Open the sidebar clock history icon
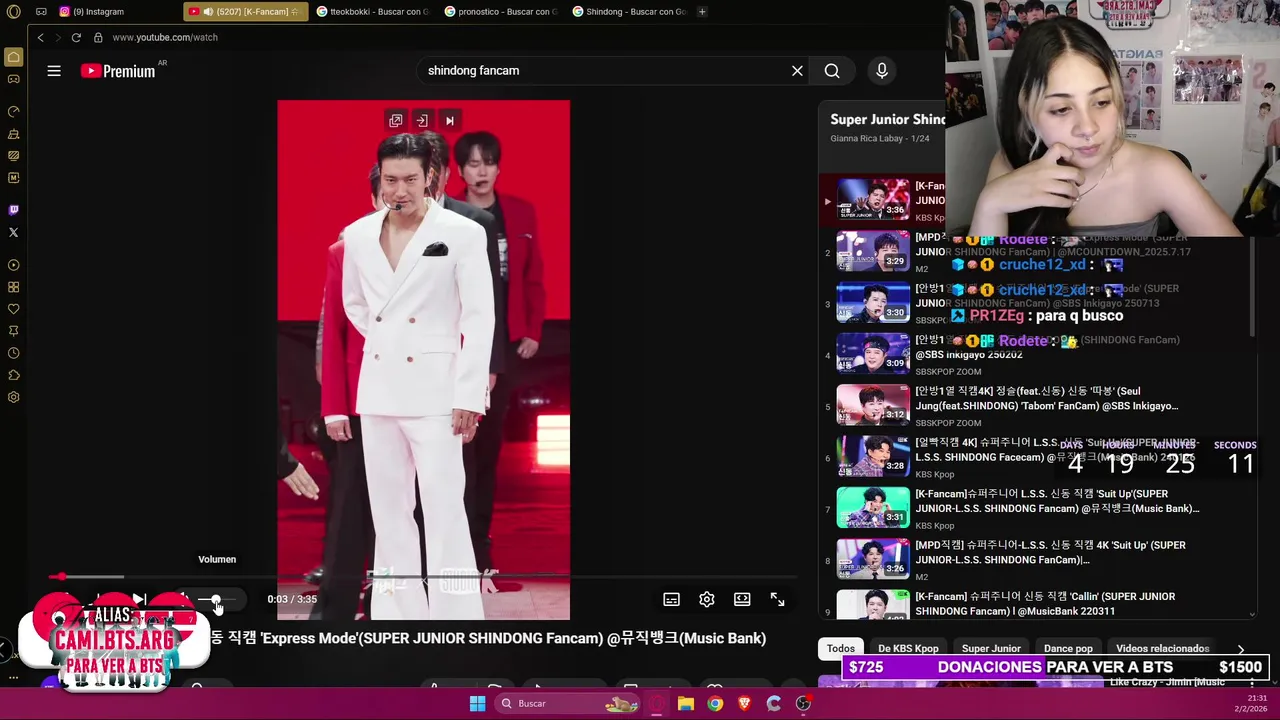The image size is (1280, 720). pos(13,353)
